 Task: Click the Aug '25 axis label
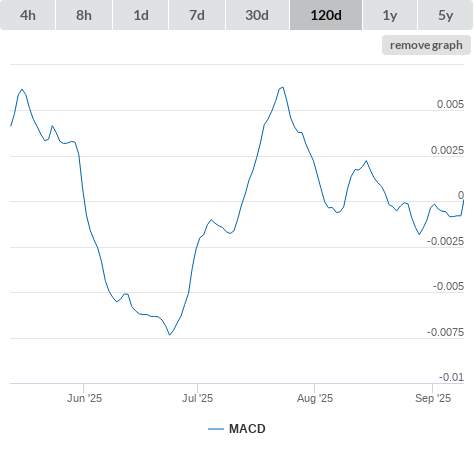pos(315,398)
